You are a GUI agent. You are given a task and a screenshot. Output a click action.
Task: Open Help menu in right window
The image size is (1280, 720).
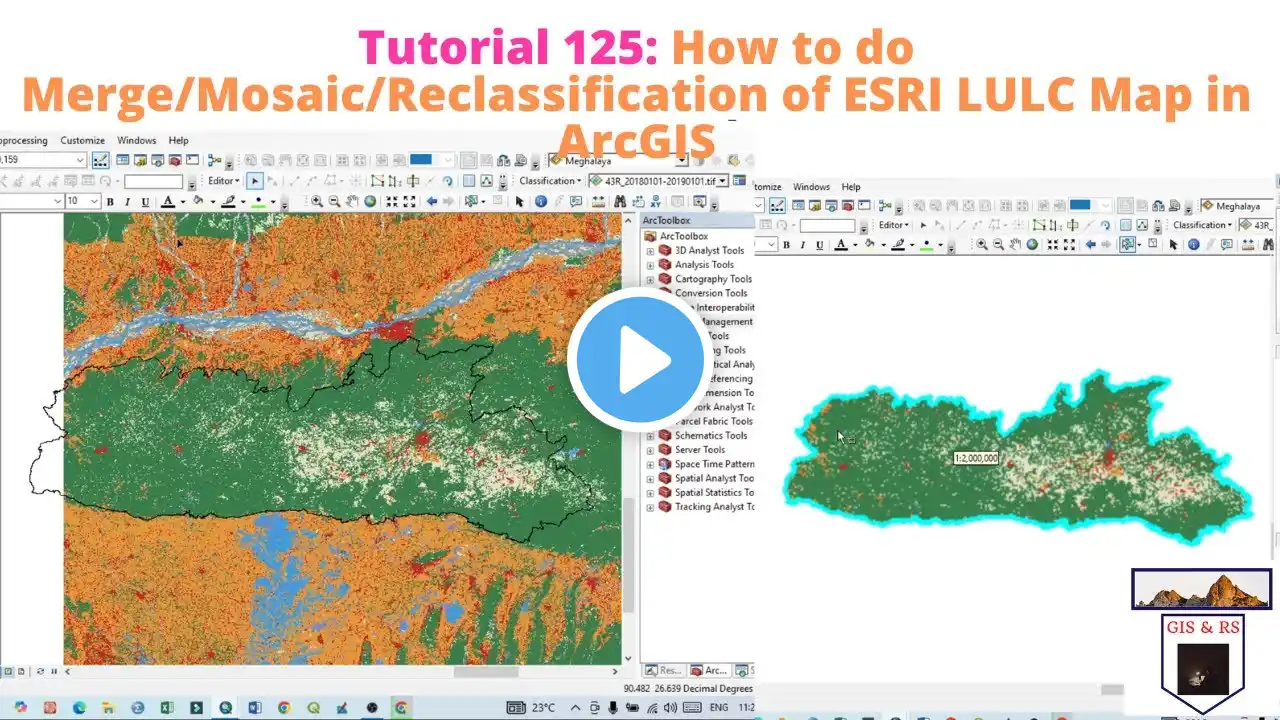pyautogui.click(x=851, y=187)
